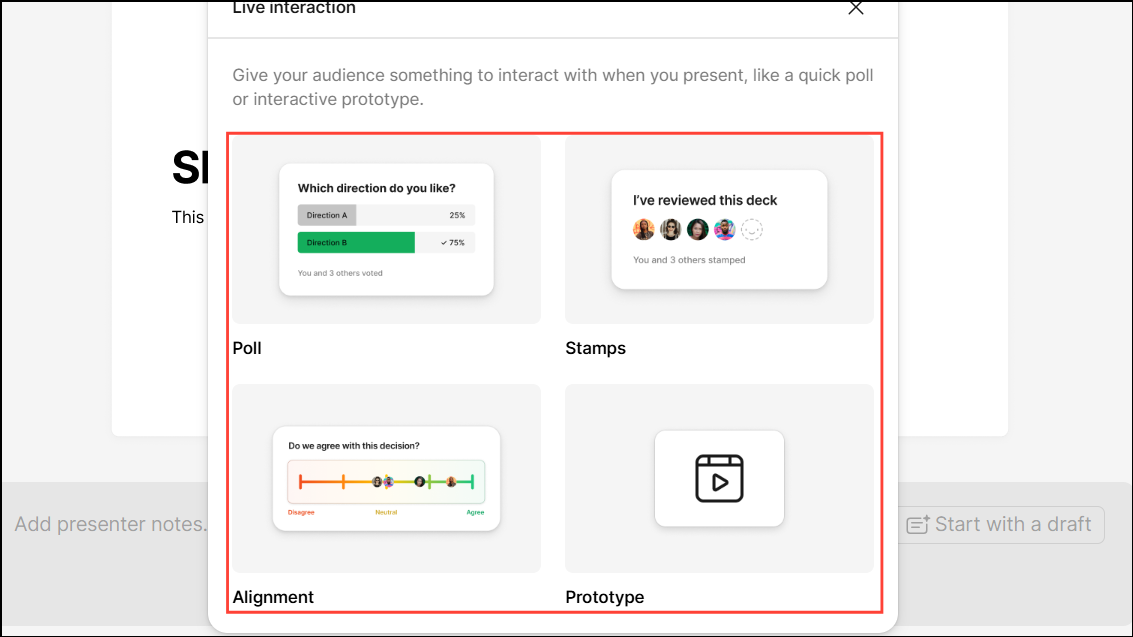Image resolution: width=1133 pixels, height=637 pixels.
Task: Click the first stamp avatar
Action: tap(644, 230)
